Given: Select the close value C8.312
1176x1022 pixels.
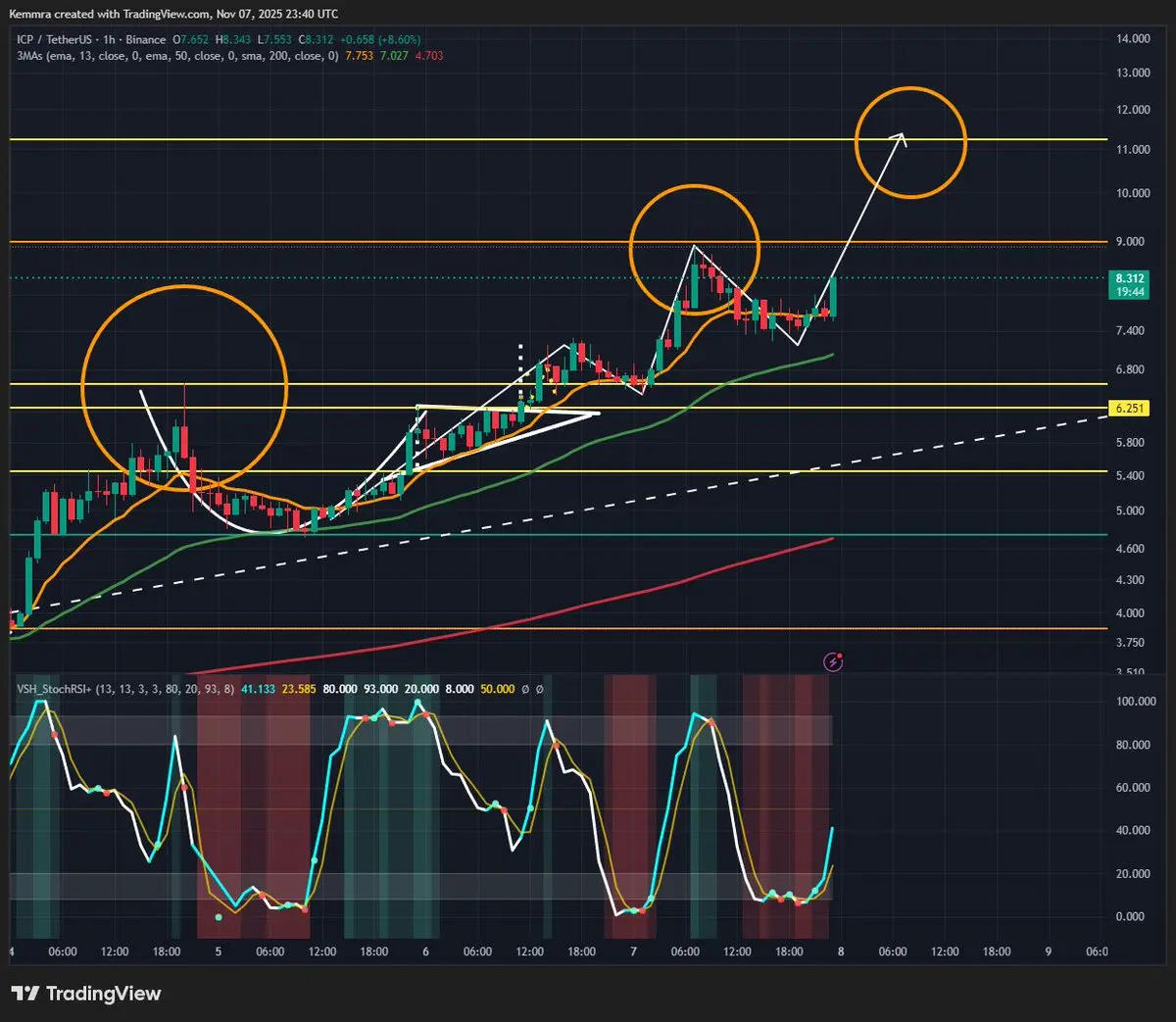Looking at the screenshot, I should click(316, 40).
